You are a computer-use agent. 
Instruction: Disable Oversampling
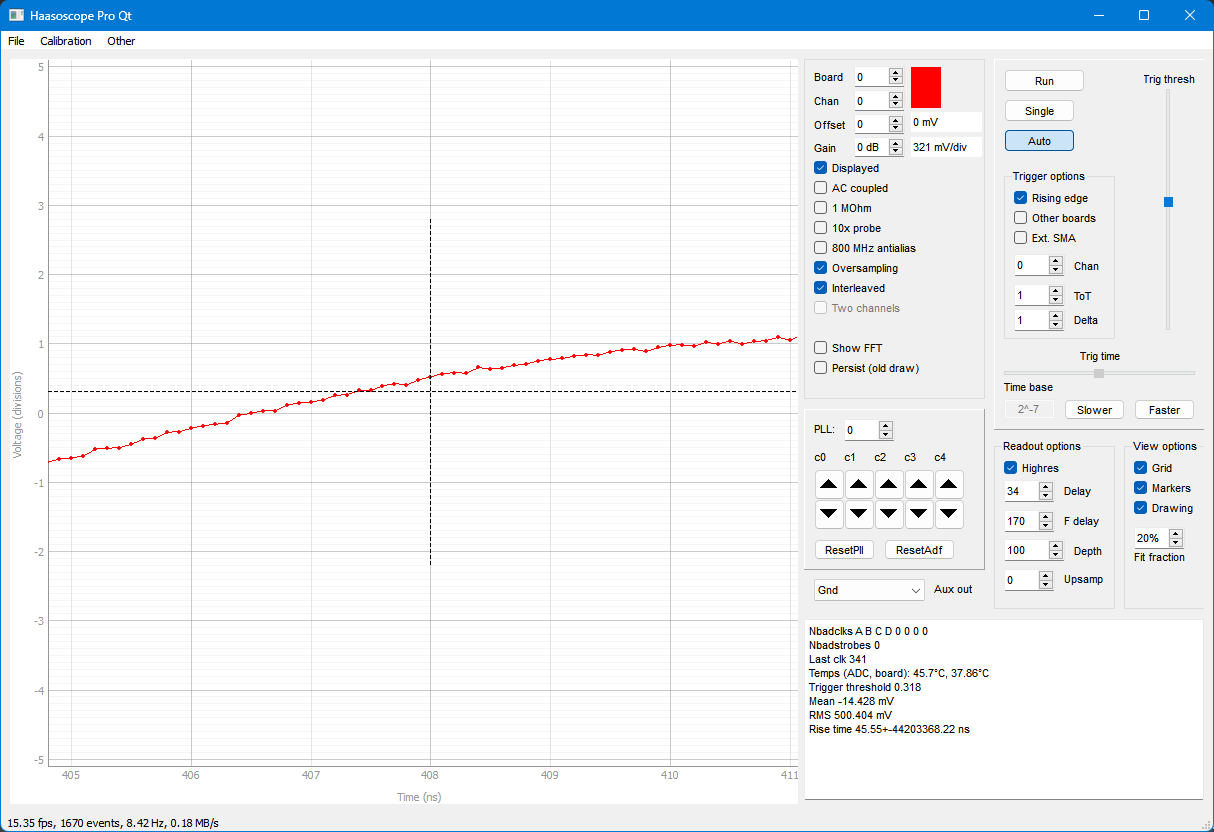820,268
